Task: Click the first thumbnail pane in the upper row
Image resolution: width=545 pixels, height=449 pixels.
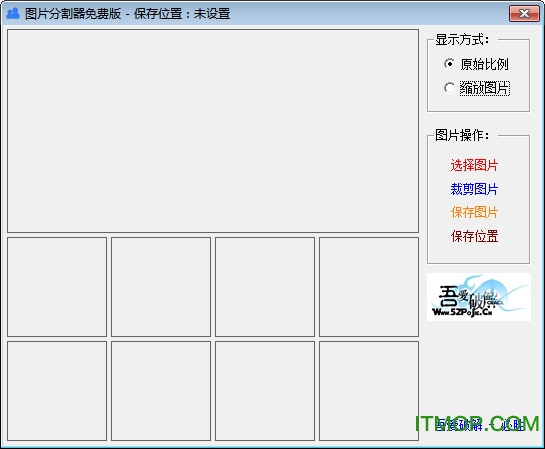Action: click(x=57, y=287)
